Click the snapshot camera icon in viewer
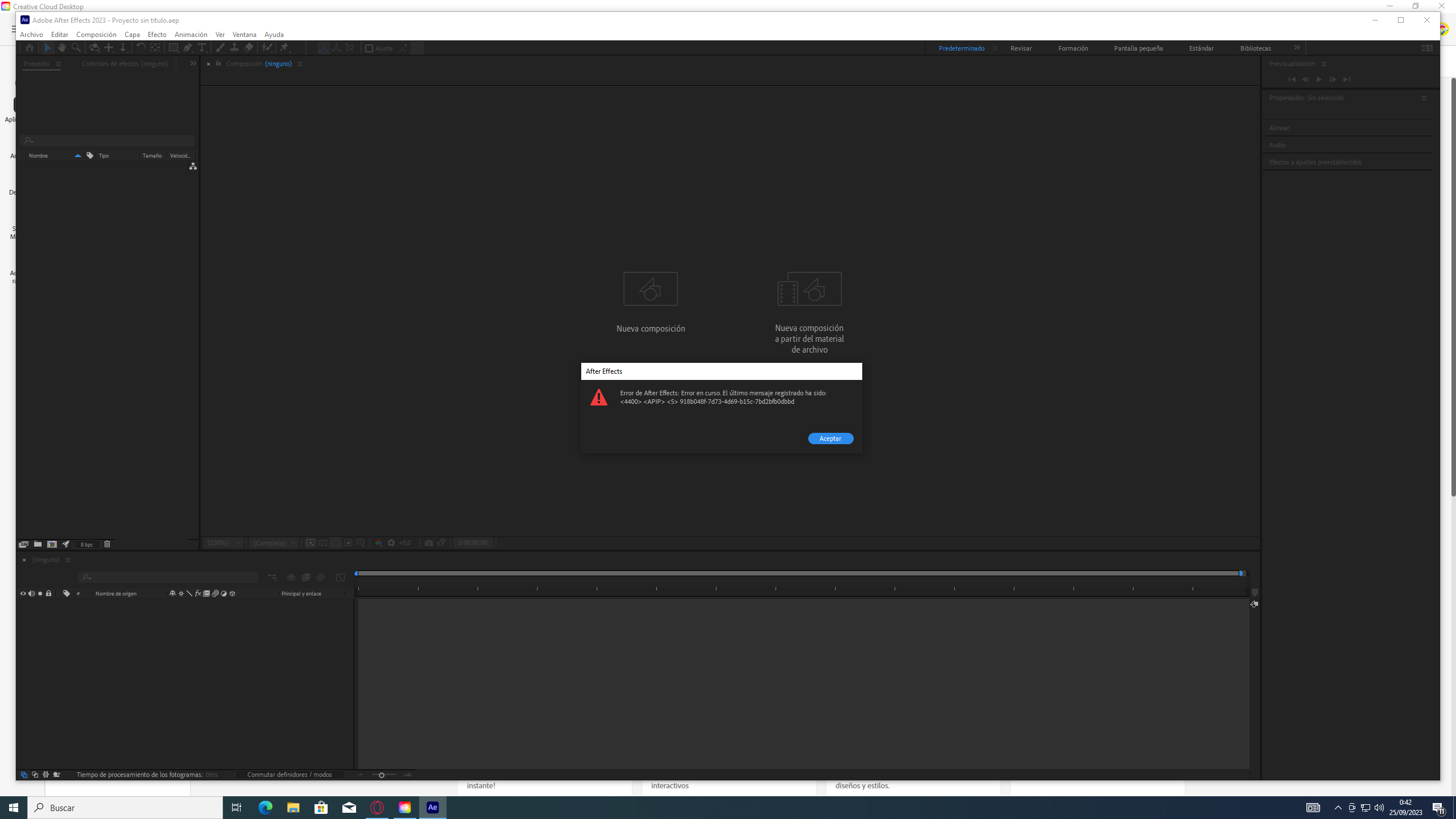 click(429, 543)
